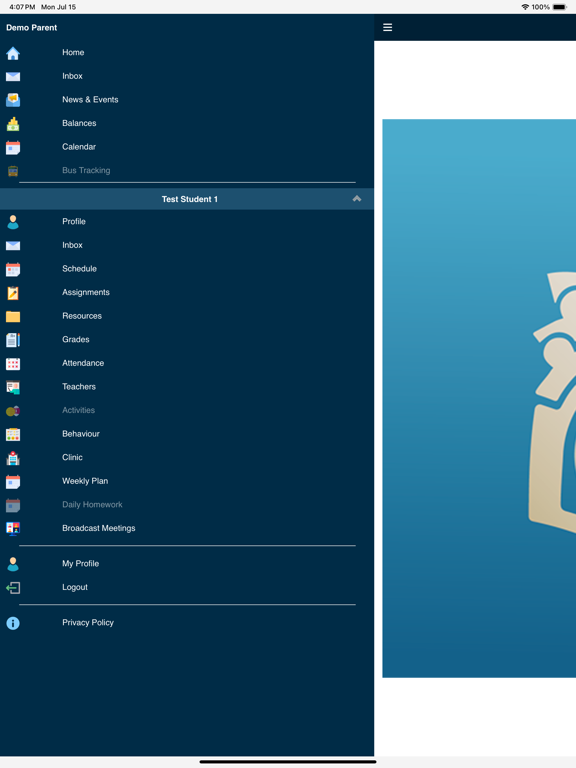Open Behaviour label
This screenshot has height=768, width=576.
81,433
